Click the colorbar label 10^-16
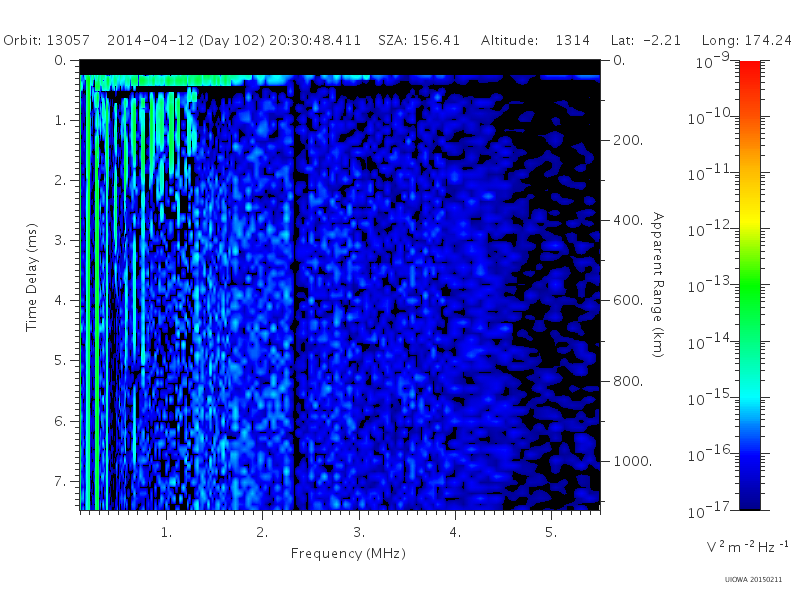 click(711, 454)
